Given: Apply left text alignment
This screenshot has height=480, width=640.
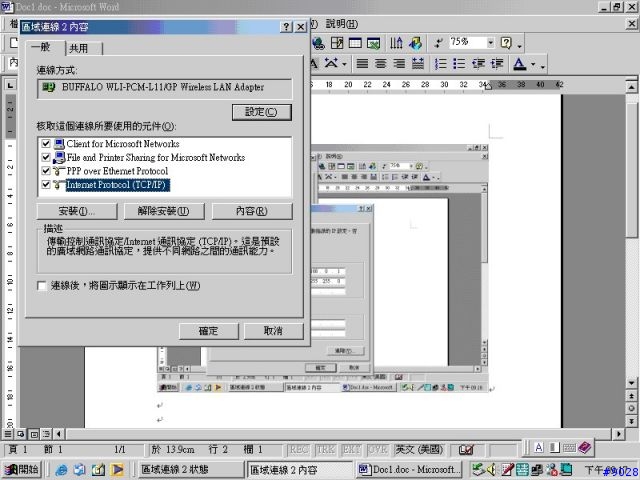Looking at the screenshot, I should pos(362,64).
